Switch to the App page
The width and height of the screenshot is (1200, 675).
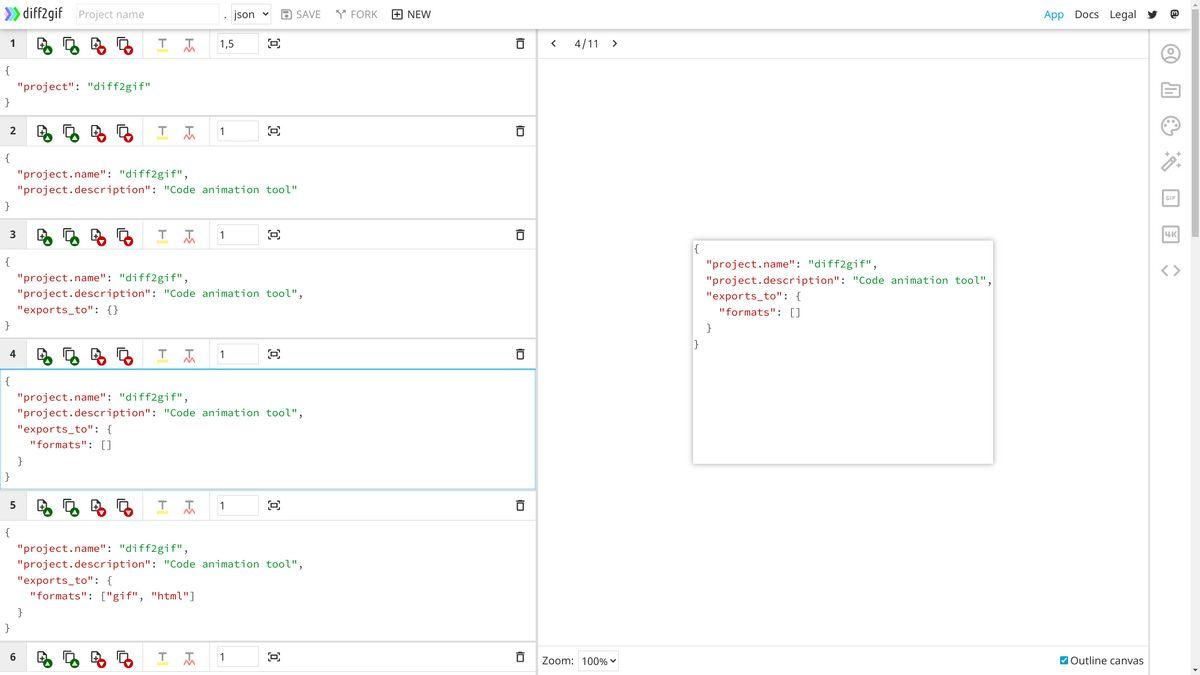coord(1054,14)
